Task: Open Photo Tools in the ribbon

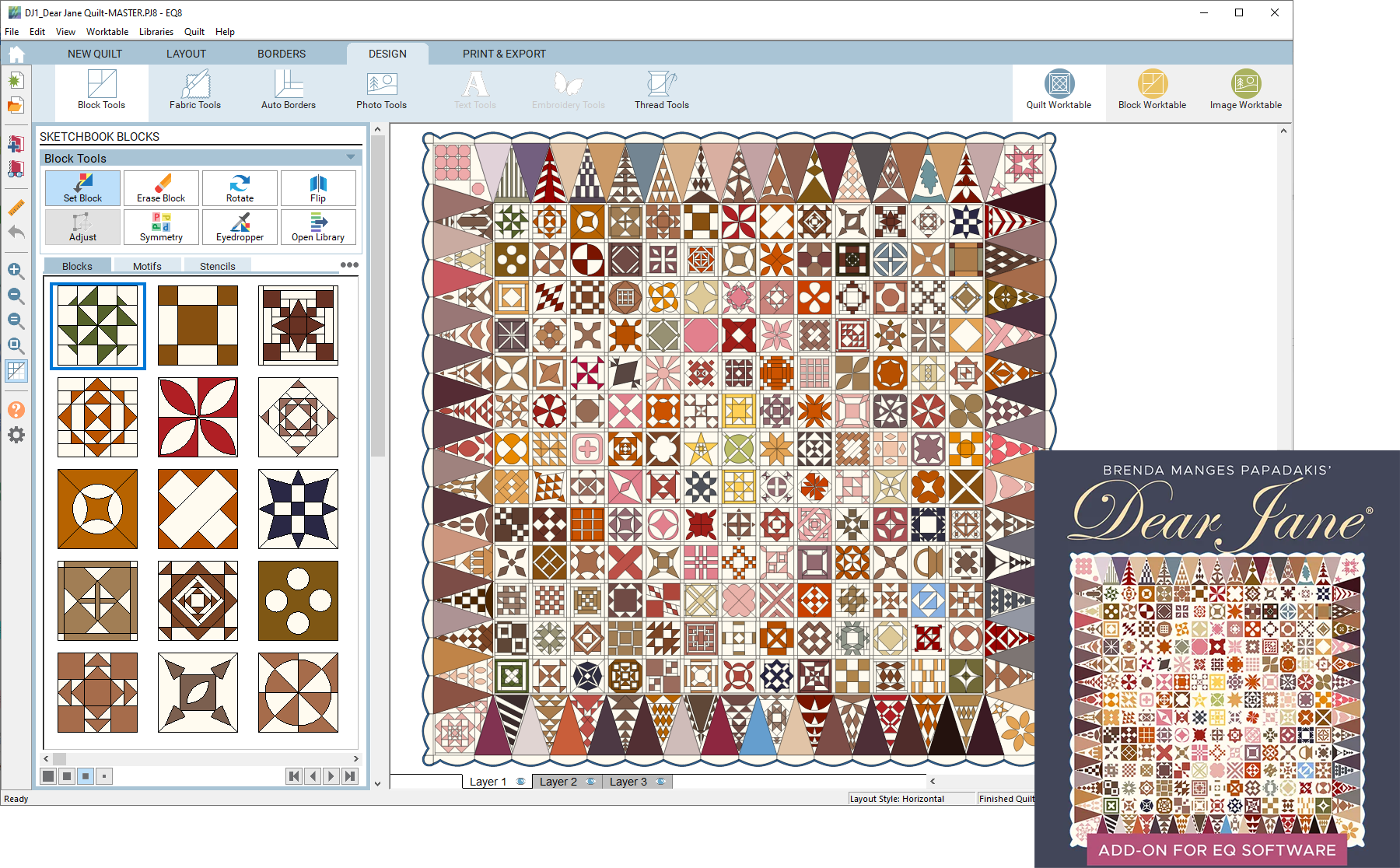Action: [x=381, y=91]
